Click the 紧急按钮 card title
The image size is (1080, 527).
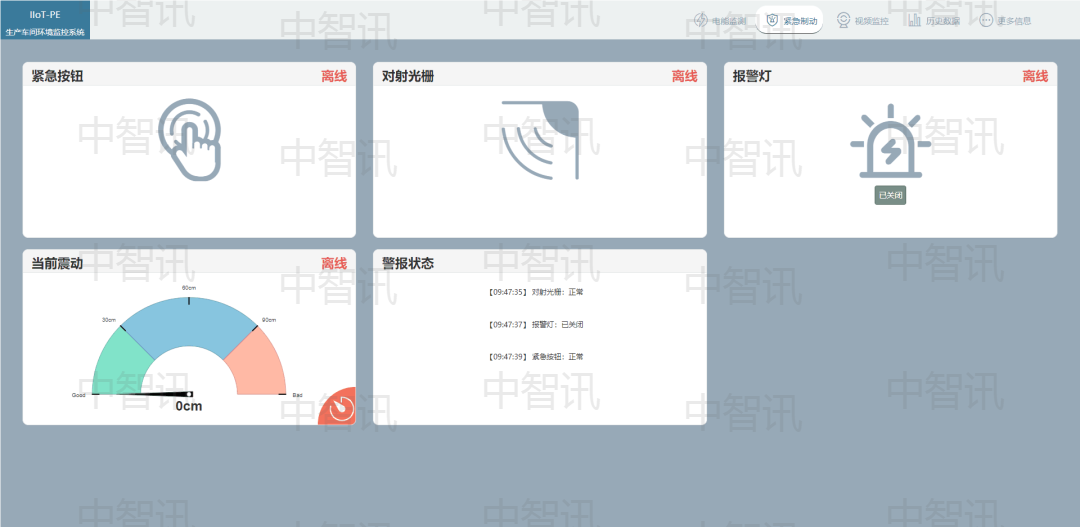click(x=57, y=76)
